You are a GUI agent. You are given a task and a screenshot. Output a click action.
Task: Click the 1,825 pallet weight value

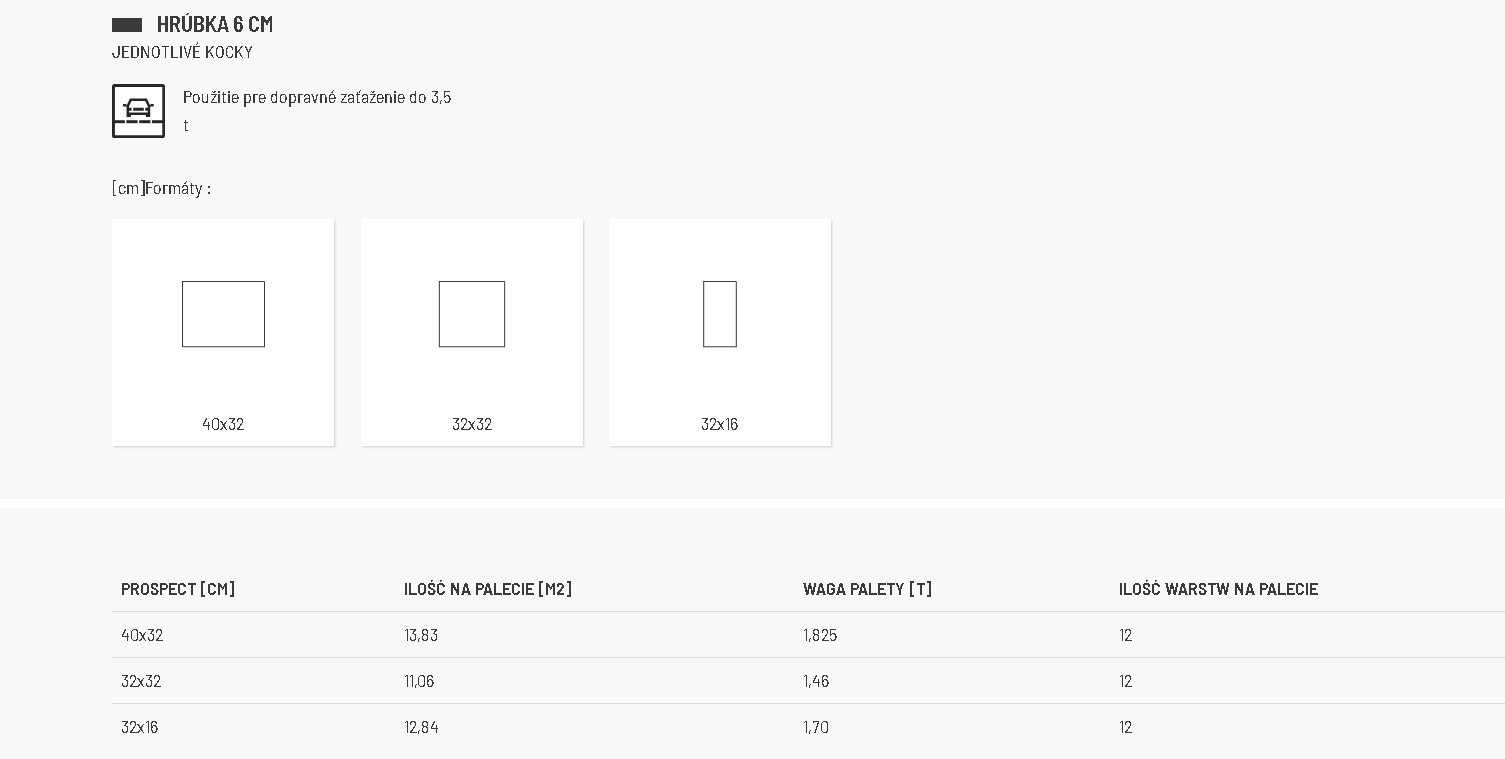tap(820, 635)
